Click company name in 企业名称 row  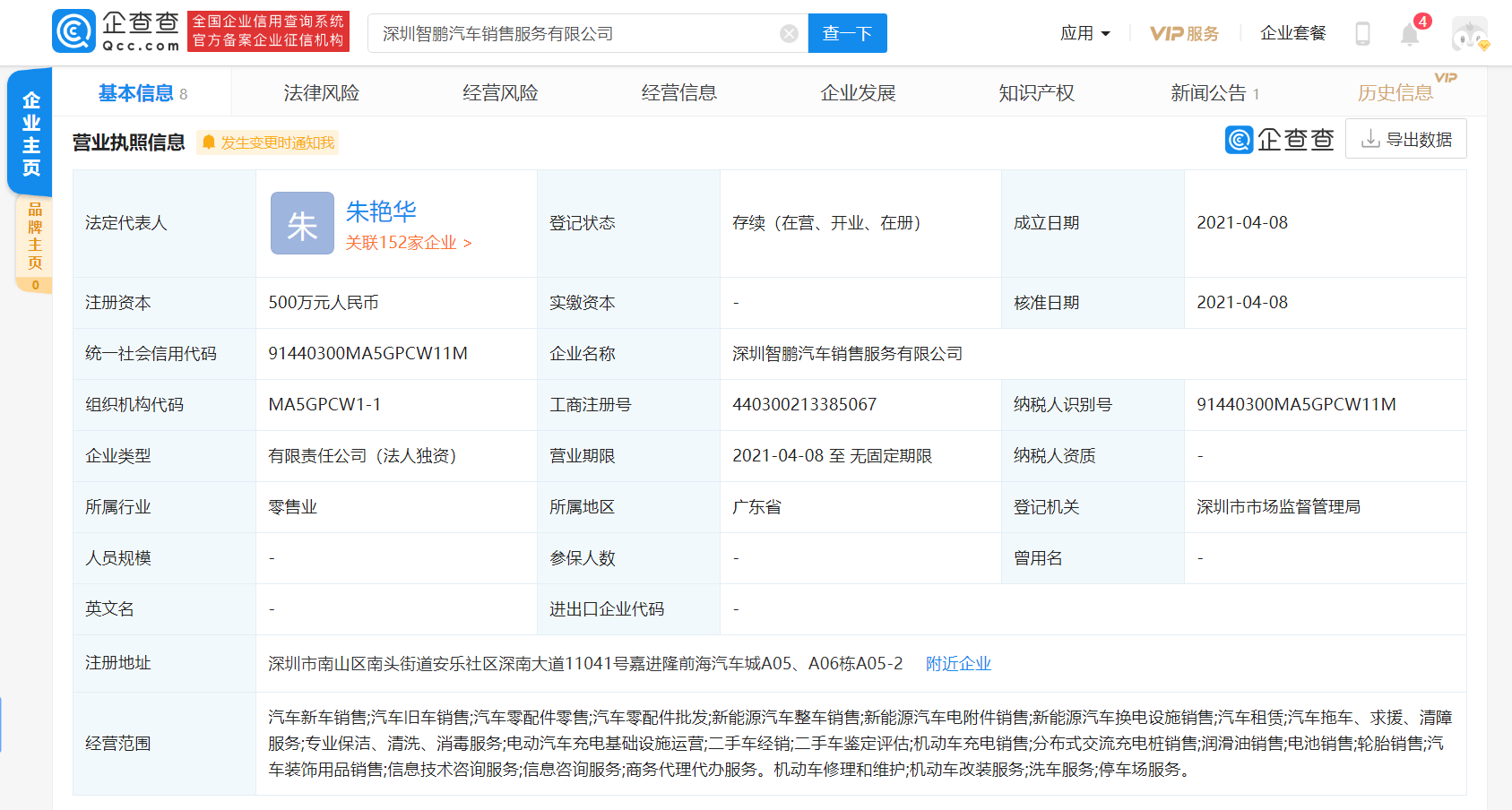[847, 353]
